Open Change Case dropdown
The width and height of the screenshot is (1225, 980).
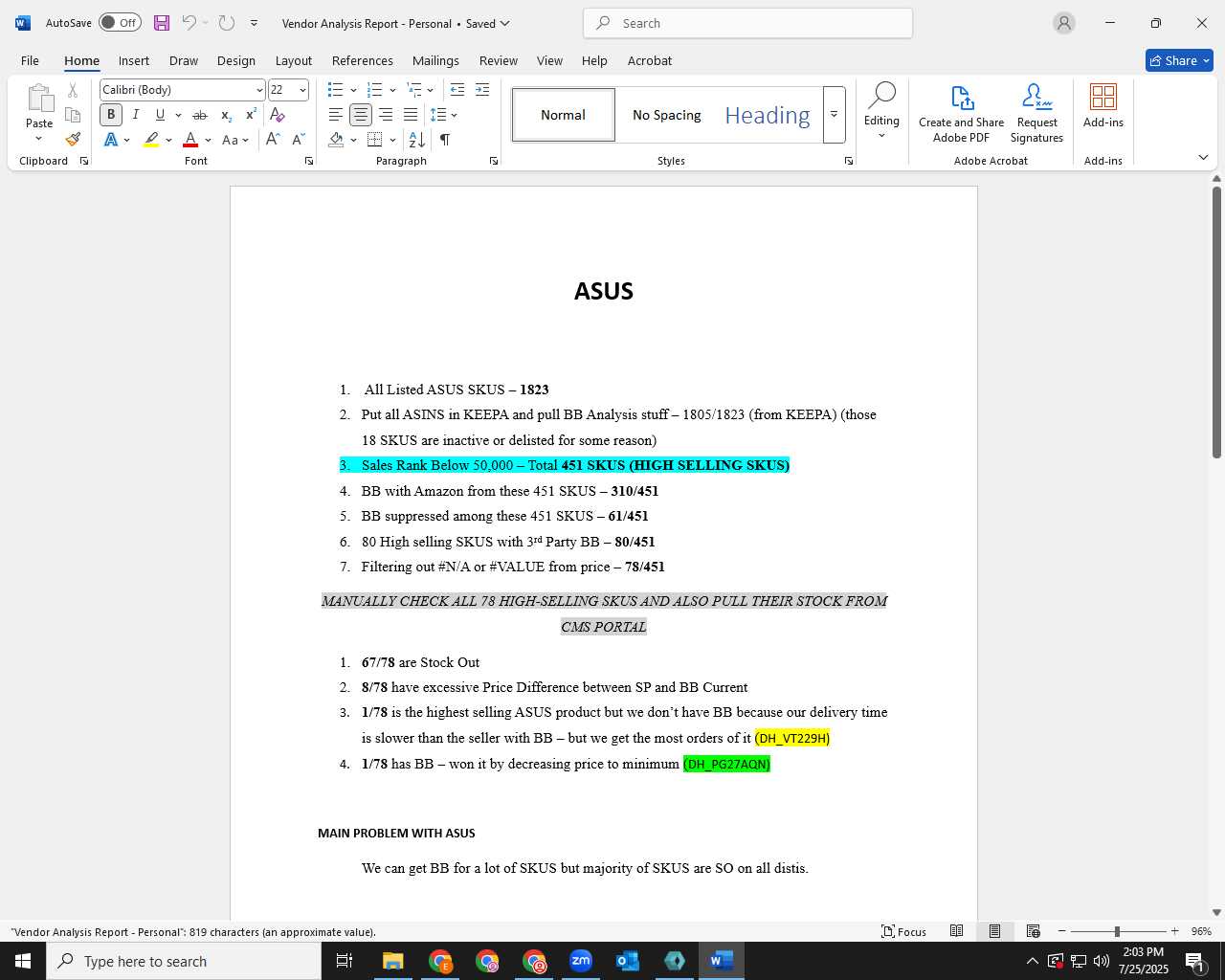coord(235,140)
